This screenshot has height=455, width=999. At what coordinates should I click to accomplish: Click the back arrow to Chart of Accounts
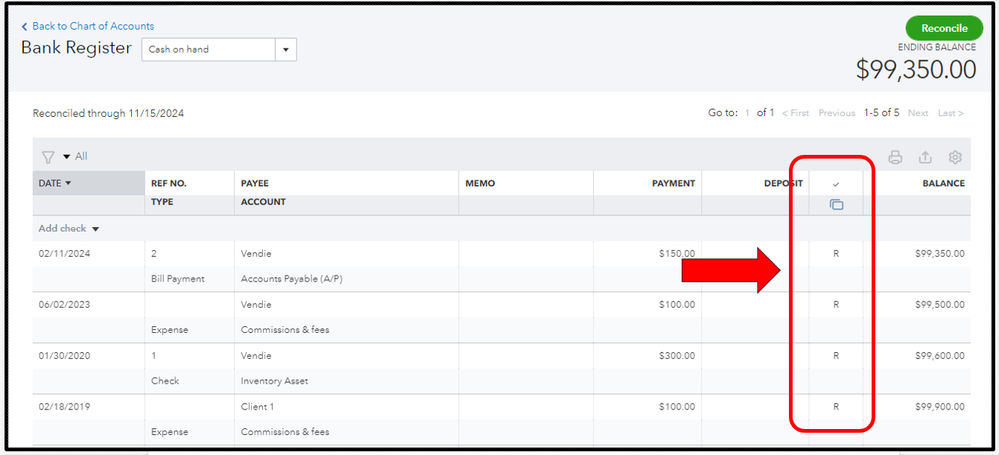point(25,26)
